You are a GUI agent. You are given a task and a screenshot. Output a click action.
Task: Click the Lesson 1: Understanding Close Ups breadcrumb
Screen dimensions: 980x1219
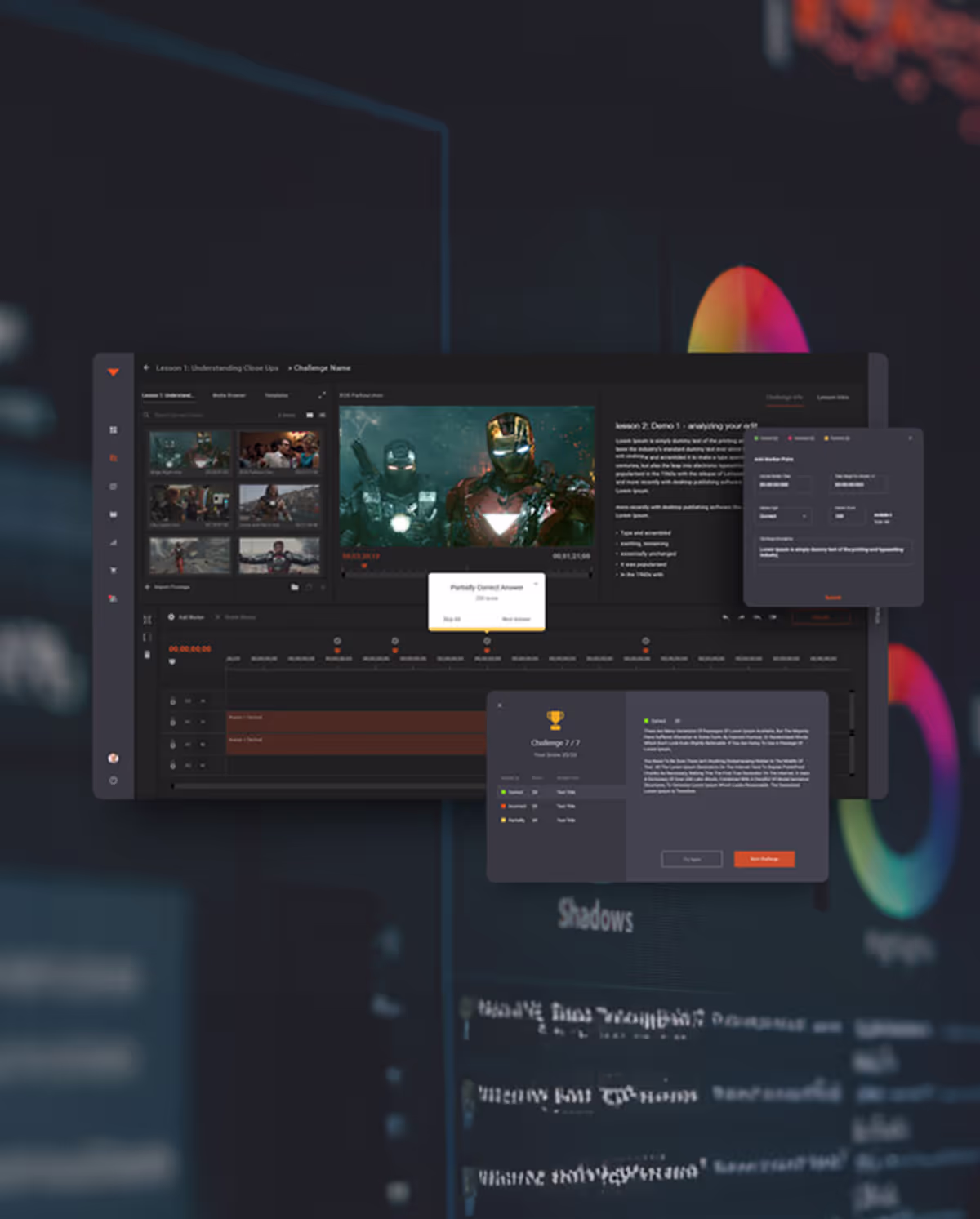[x=217, y=368]
